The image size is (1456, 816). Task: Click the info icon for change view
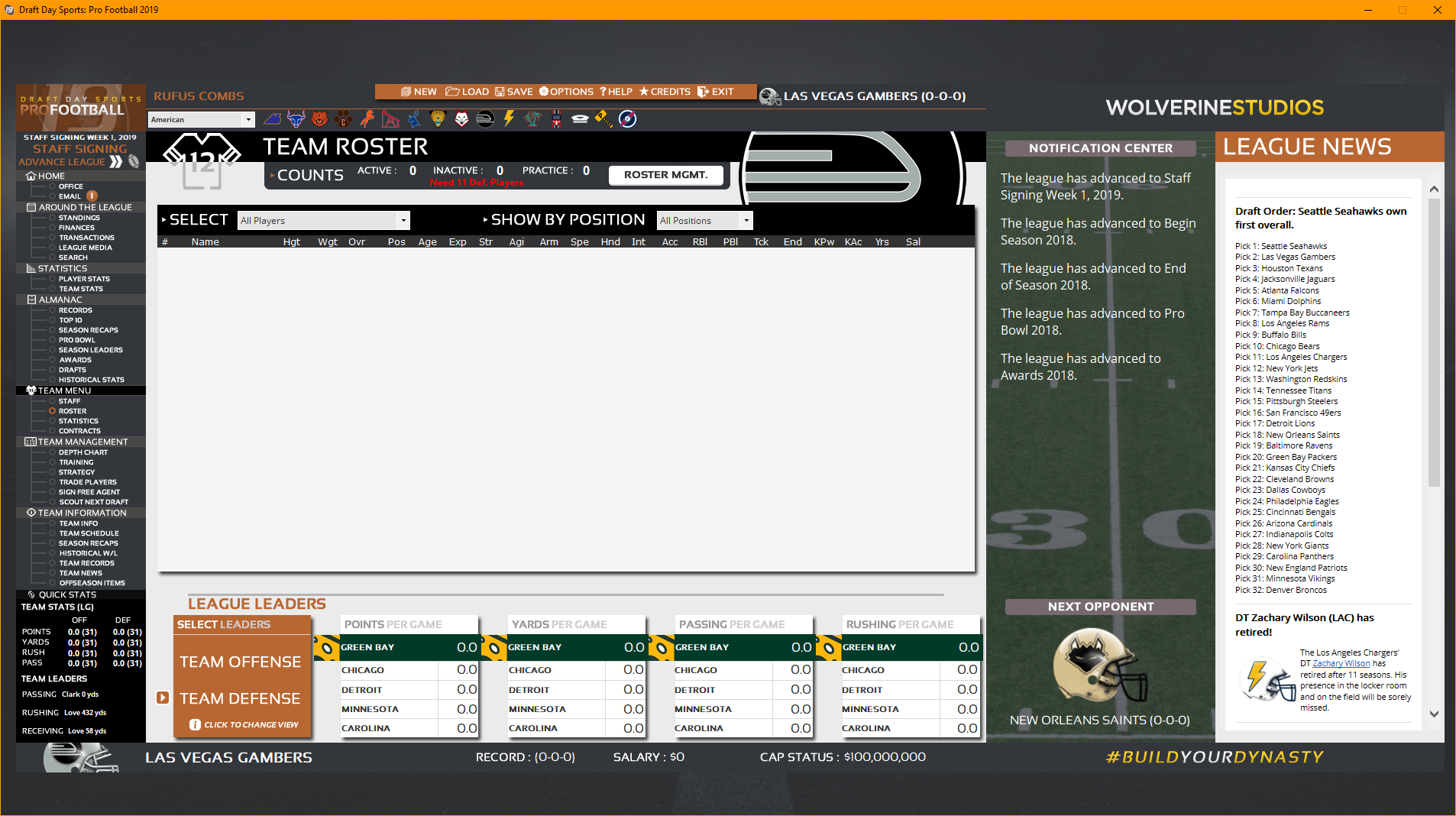(x=195, y=724)
